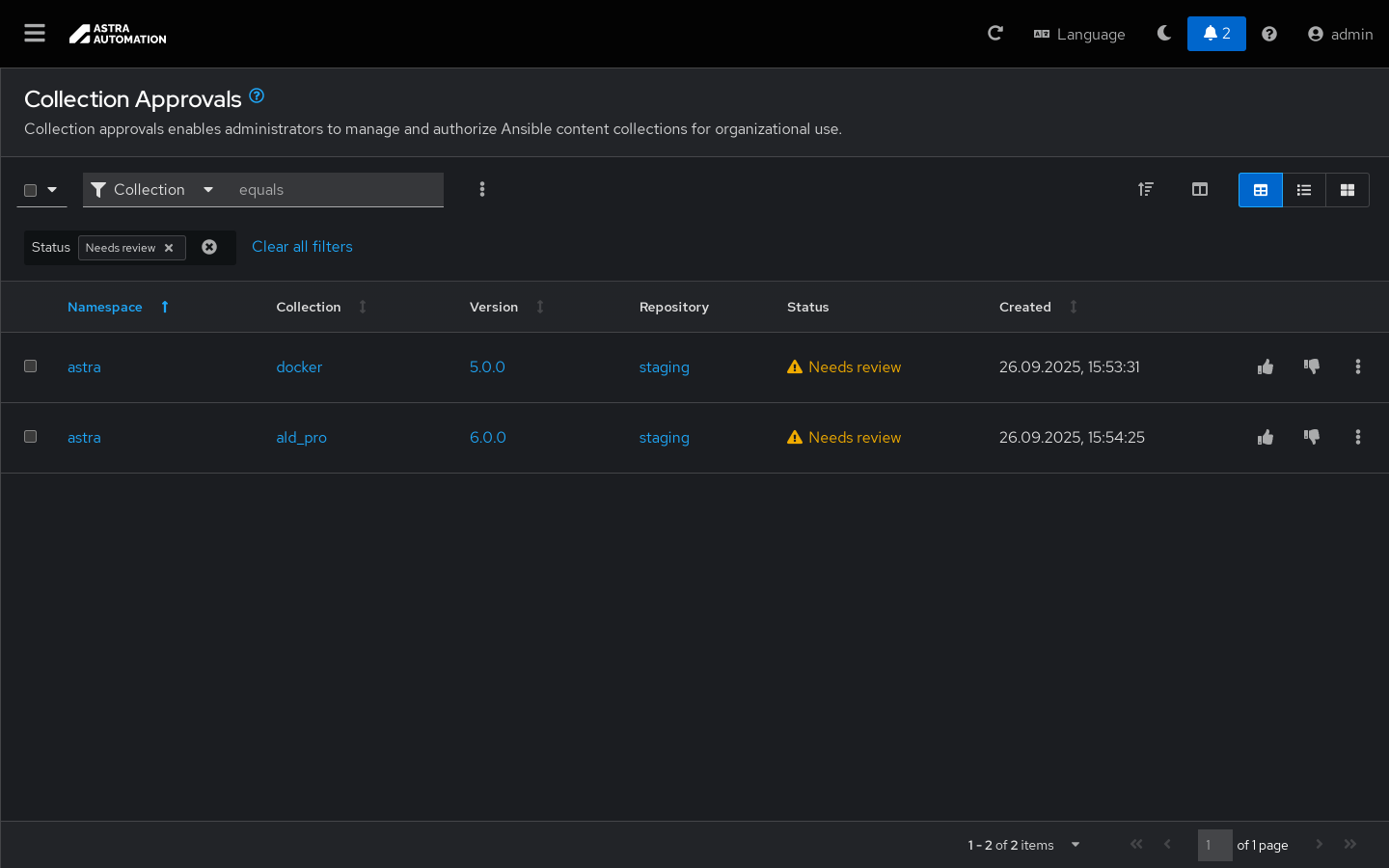Reject the ald_pro collection with thumbs down
The image size is (1389, 868).
coord(1312,437)
